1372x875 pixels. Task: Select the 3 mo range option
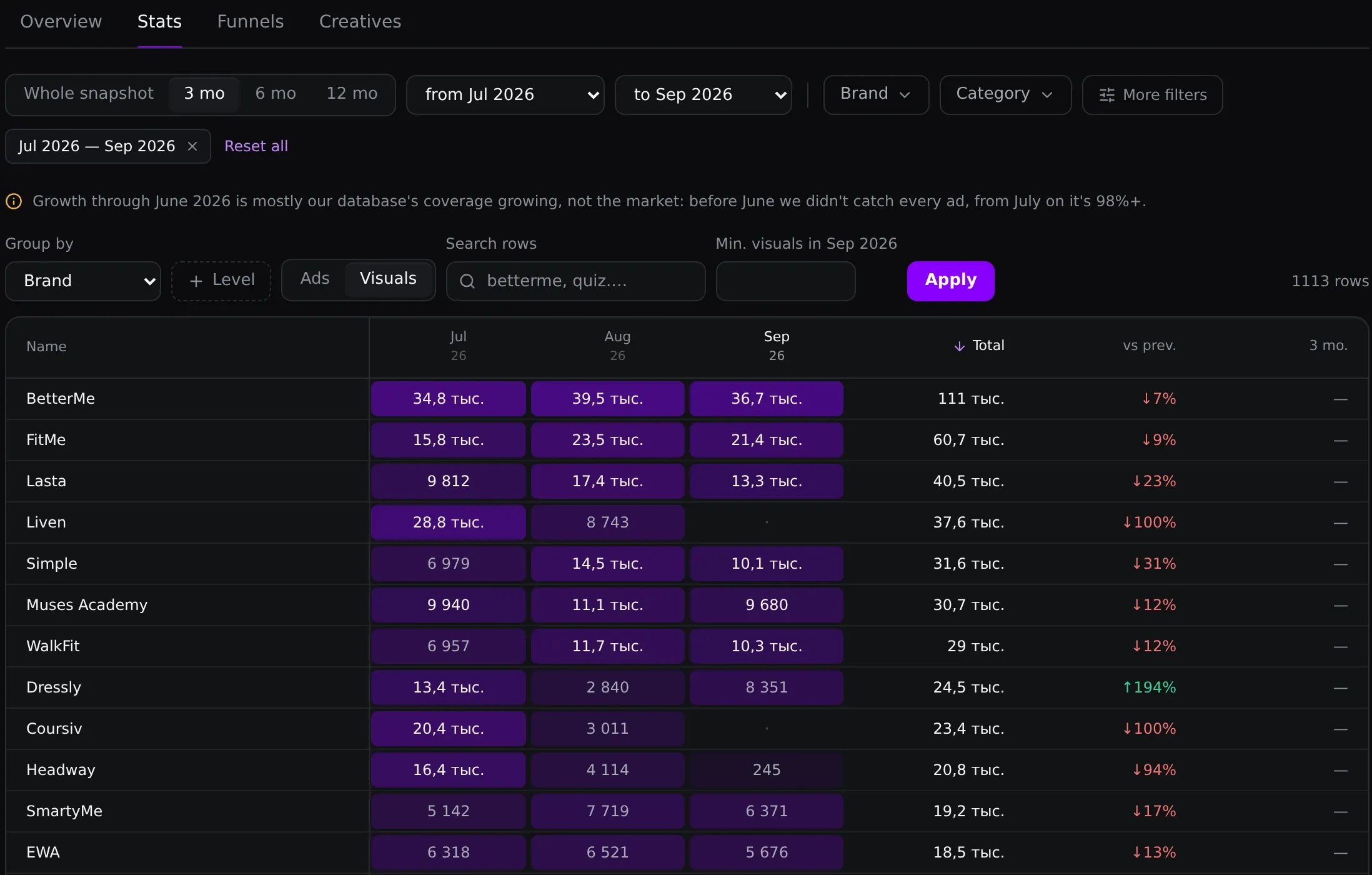coord(204,94)
